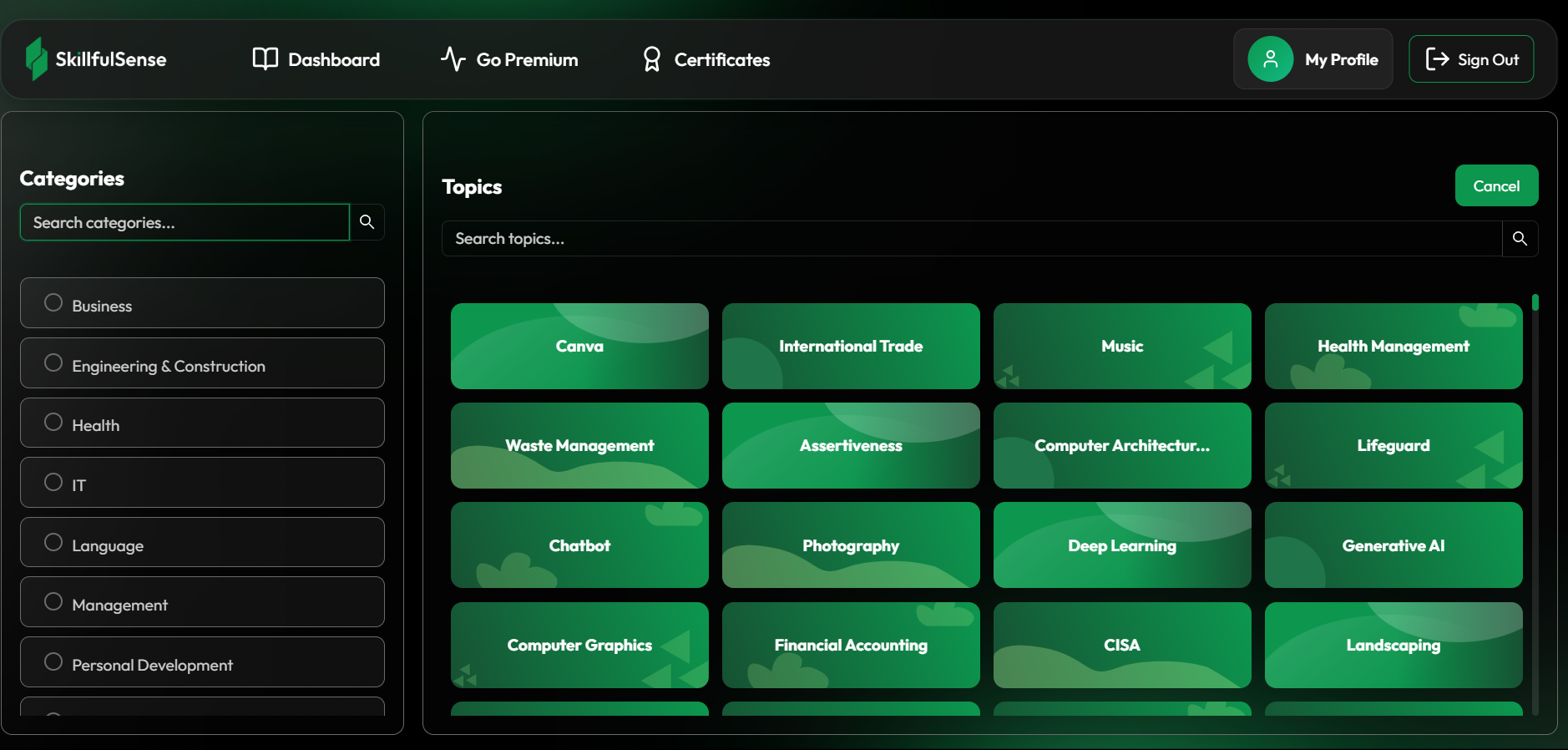
Task: Click the SkillfulSense logo icon
Action: pyautogui.click(x=36, y=58)
